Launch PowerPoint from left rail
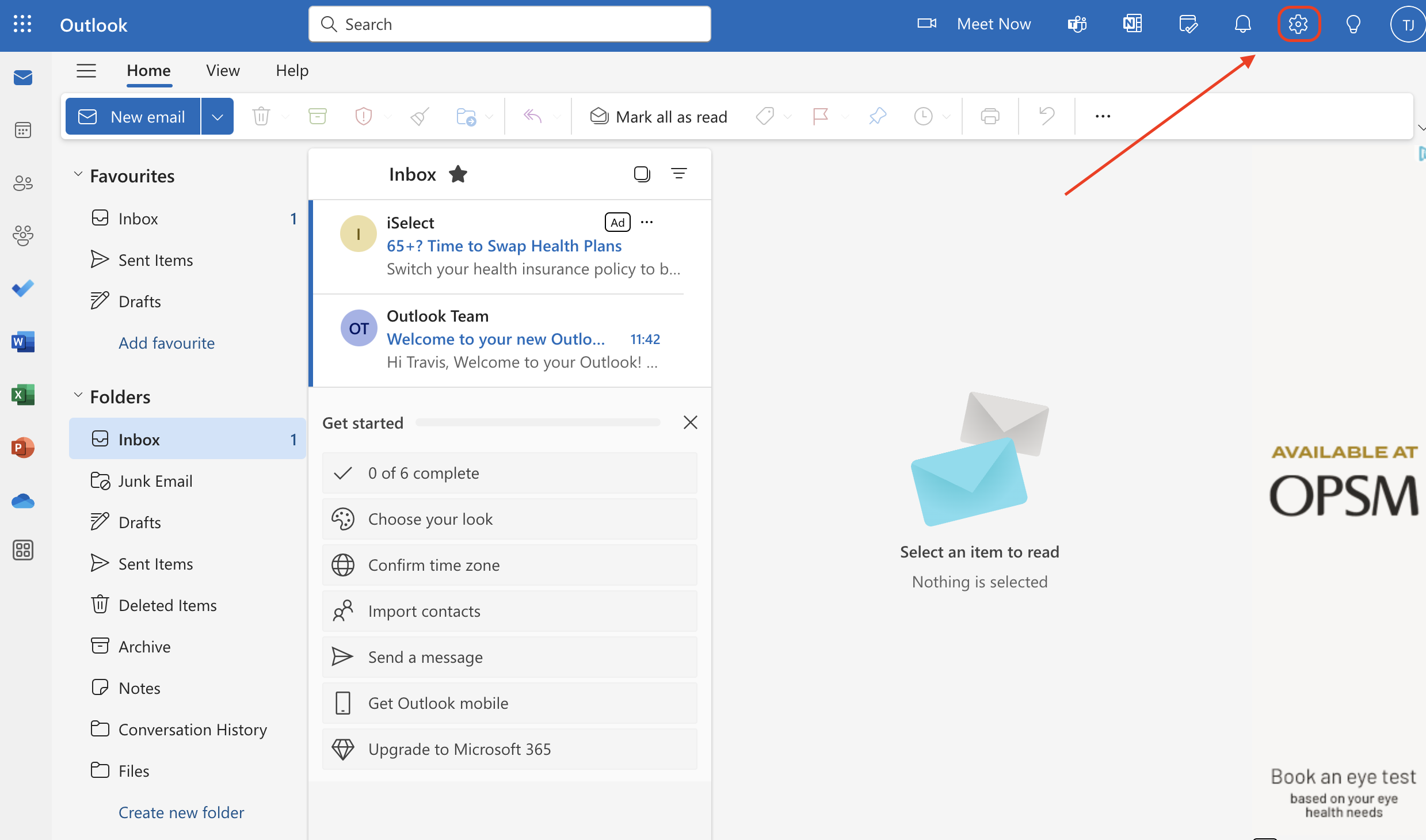The width and height of the screenshot is (1426, 840). coord(23,448)
